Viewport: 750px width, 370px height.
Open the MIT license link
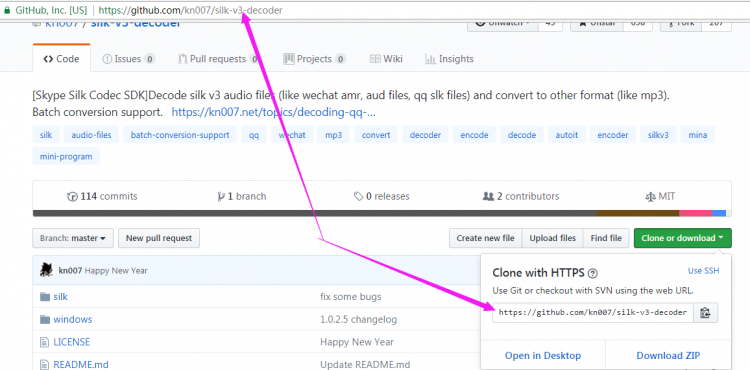(x=660, y=196)
